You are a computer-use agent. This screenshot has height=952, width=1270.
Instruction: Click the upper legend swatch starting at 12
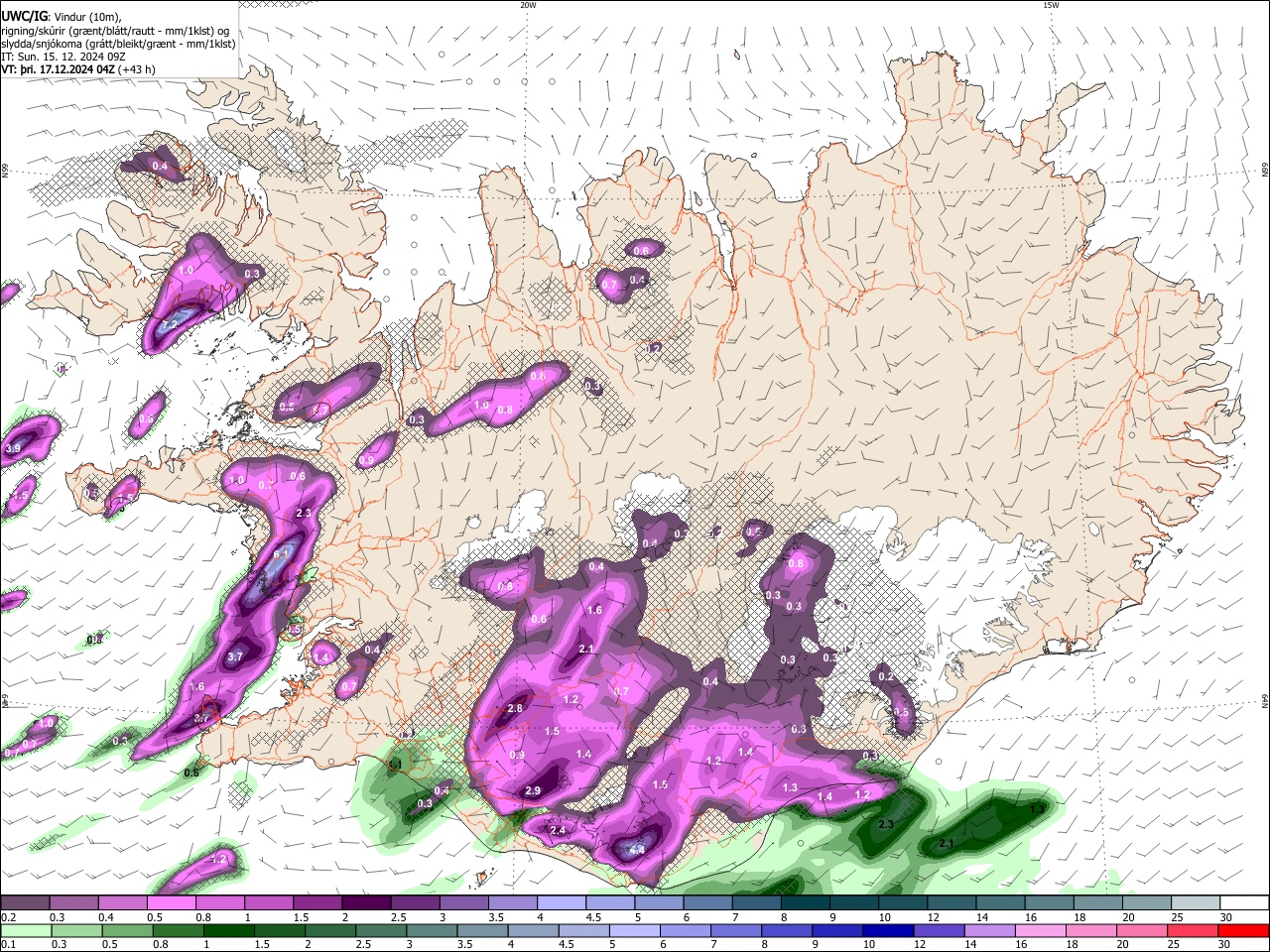(951, 902)
